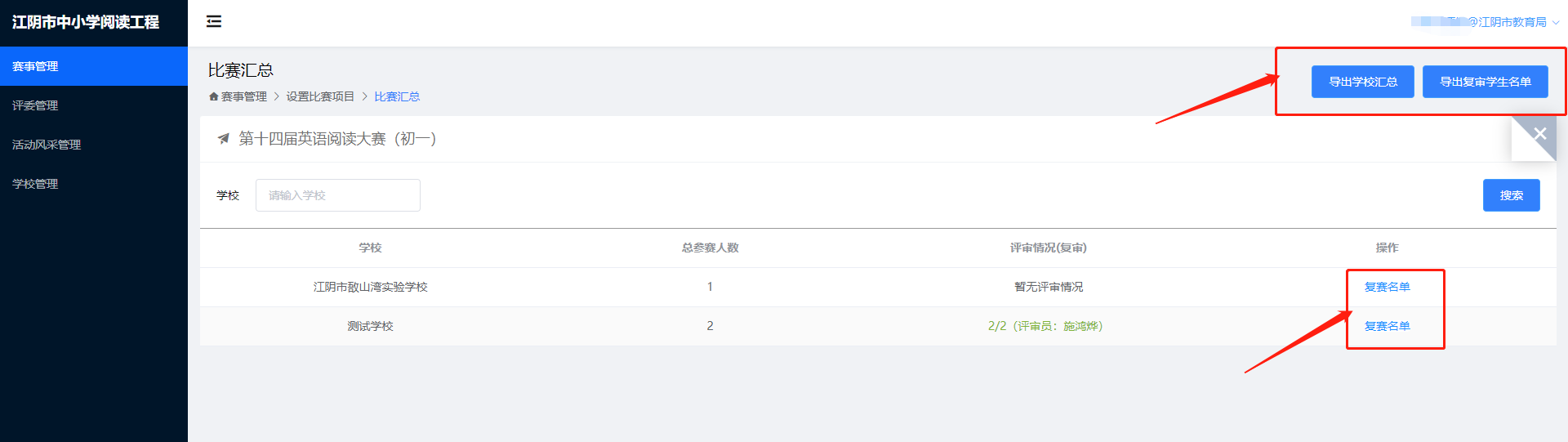This screenshot has height=442, width=1568.
Task: Click the hamburger sidebar collapse icon
Action: pos(214,21)
